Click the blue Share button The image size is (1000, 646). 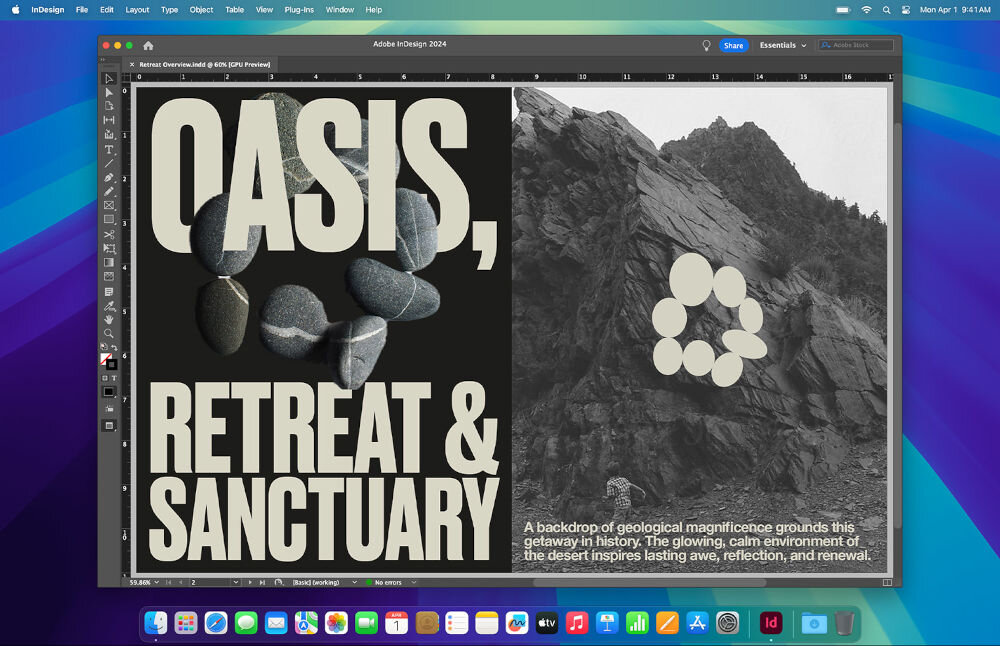click(x=734, y=45)
